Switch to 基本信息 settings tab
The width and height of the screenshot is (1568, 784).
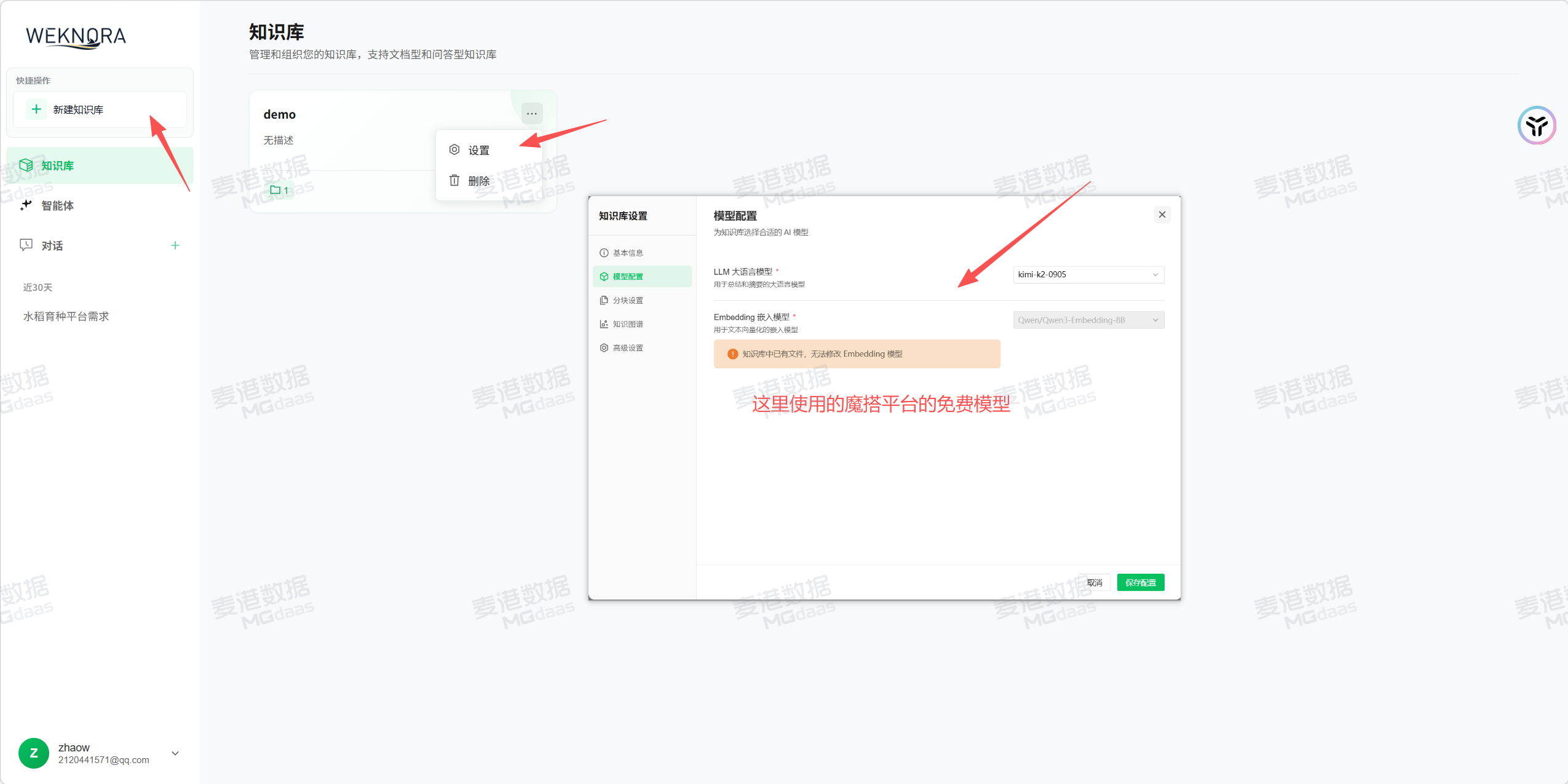coord(627,253)
